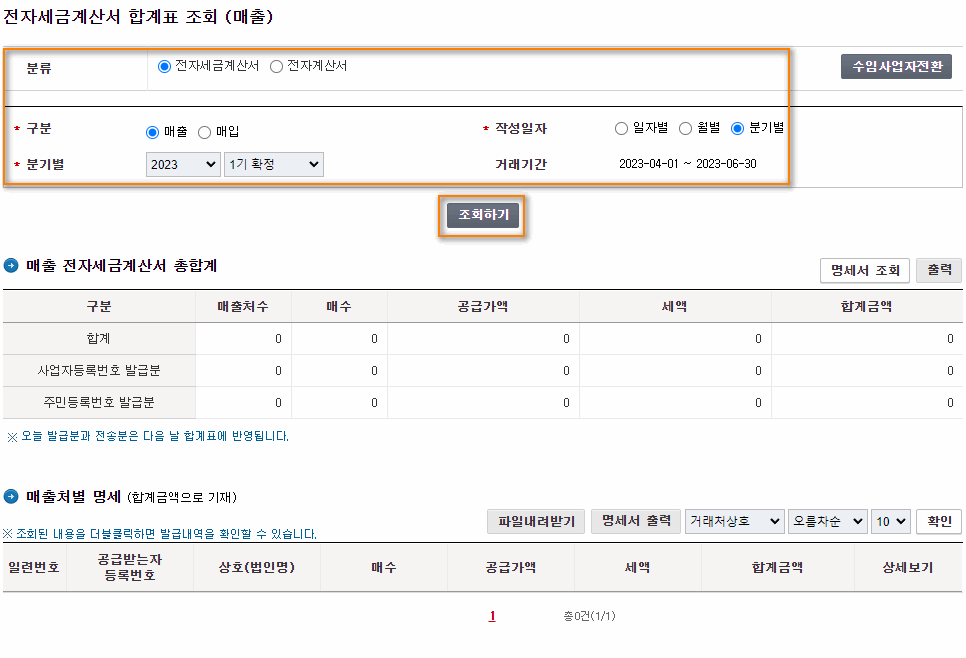Open the 2023 year dropdown

click(x=183, y=164)
